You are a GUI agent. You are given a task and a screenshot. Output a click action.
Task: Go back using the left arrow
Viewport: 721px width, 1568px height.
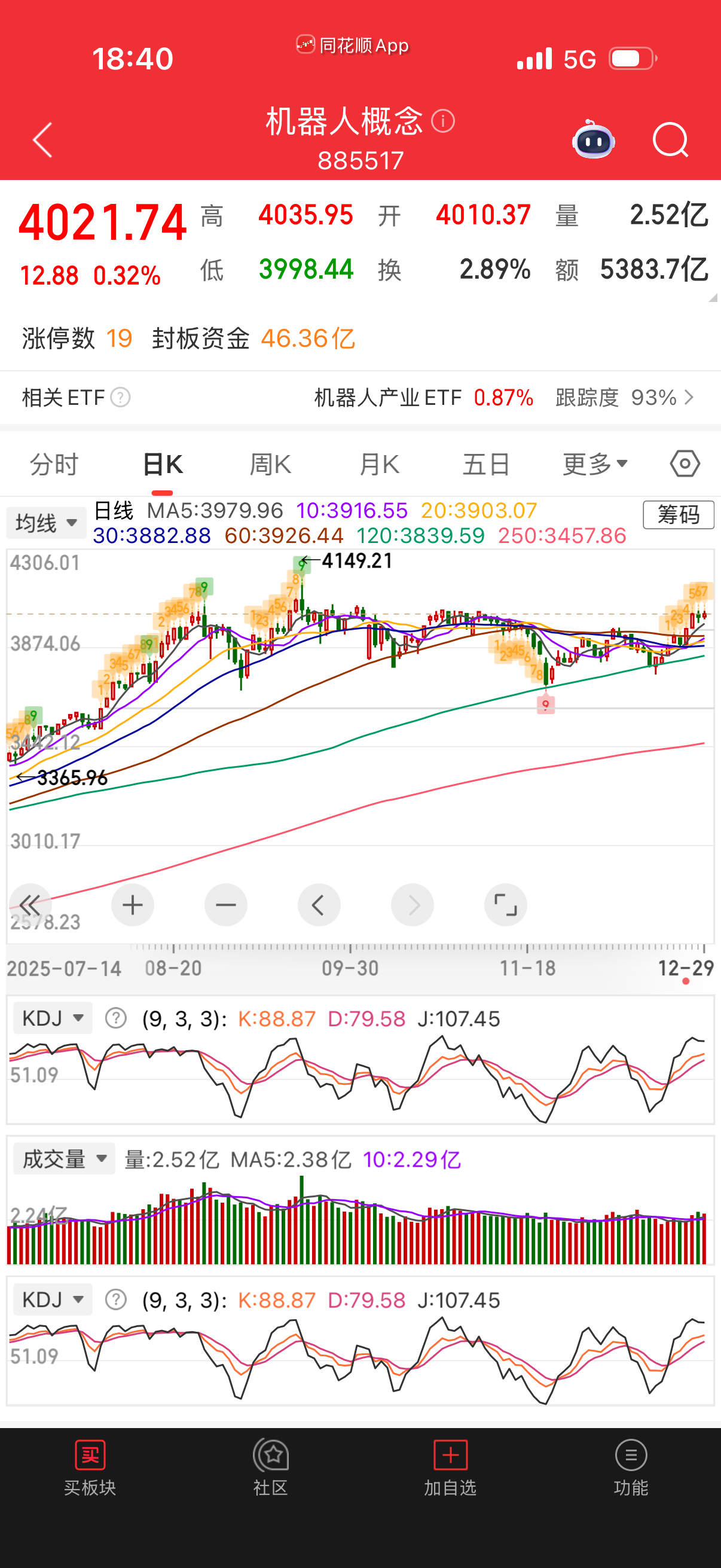(42, 140)
